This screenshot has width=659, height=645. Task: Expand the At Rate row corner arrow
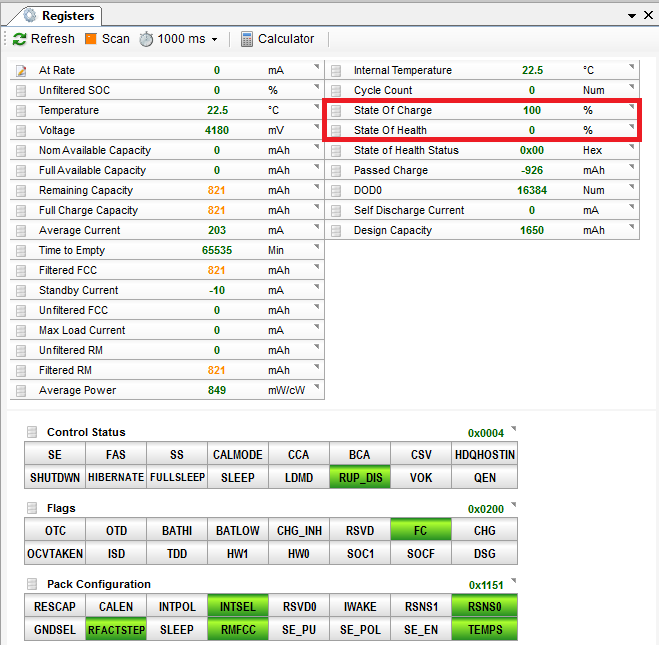tap(316, 66)
